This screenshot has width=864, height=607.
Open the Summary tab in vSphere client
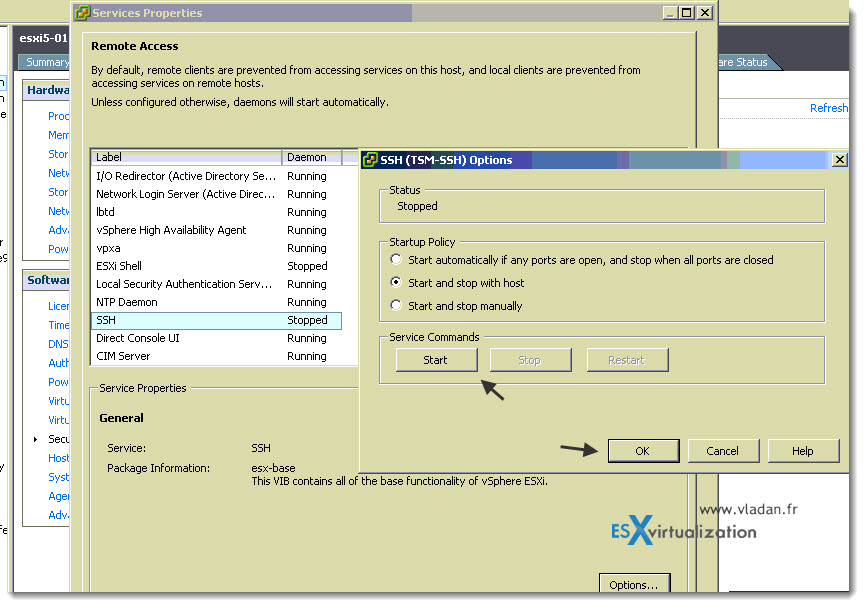[45, 62]
